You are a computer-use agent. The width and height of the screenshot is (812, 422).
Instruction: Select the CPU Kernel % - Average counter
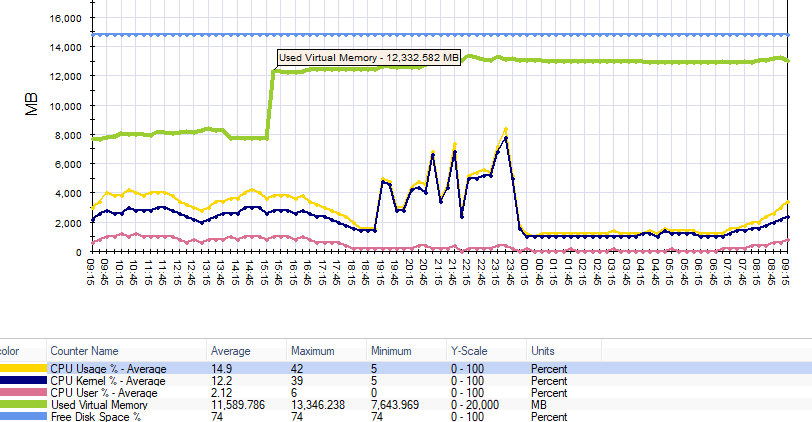(108, 381)
